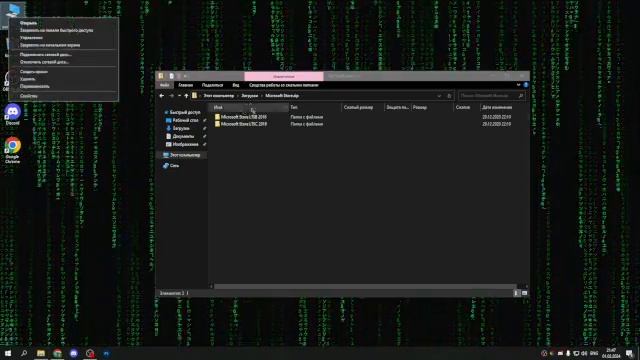640x360 pixels.
Task: Open Chrome from taskbar
Action: point(57,353)
